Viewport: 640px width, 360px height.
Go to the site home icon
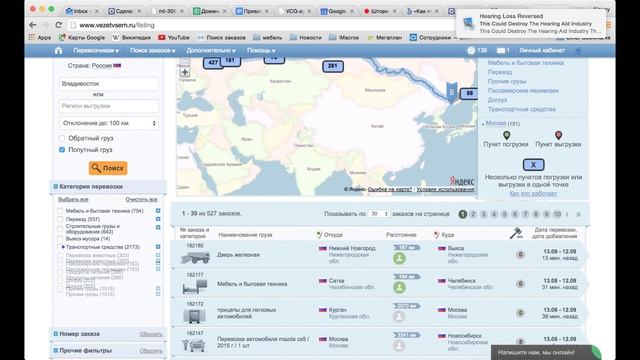pyautogui.click(x=58, y=51)
